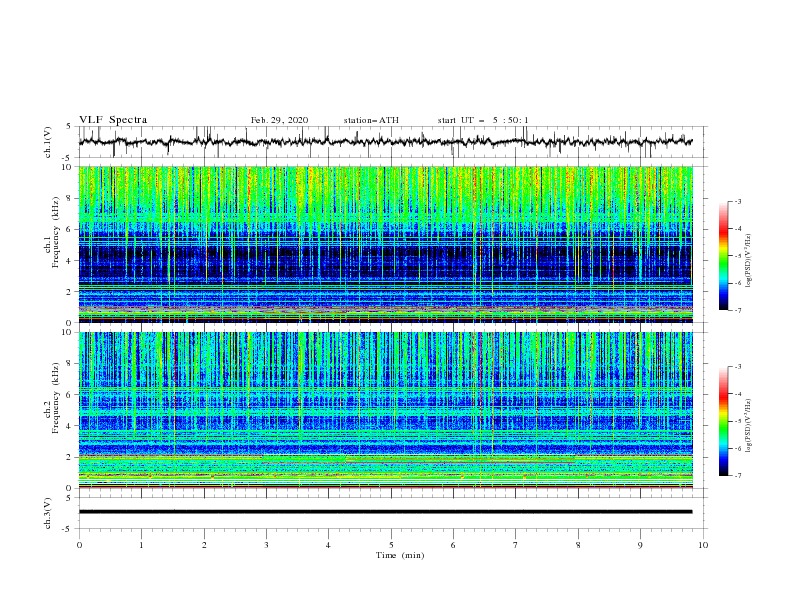Click the ch.2 spectrogram color scale bar
The width and height of the screenshot is (792, 612).
pos(723,421)
